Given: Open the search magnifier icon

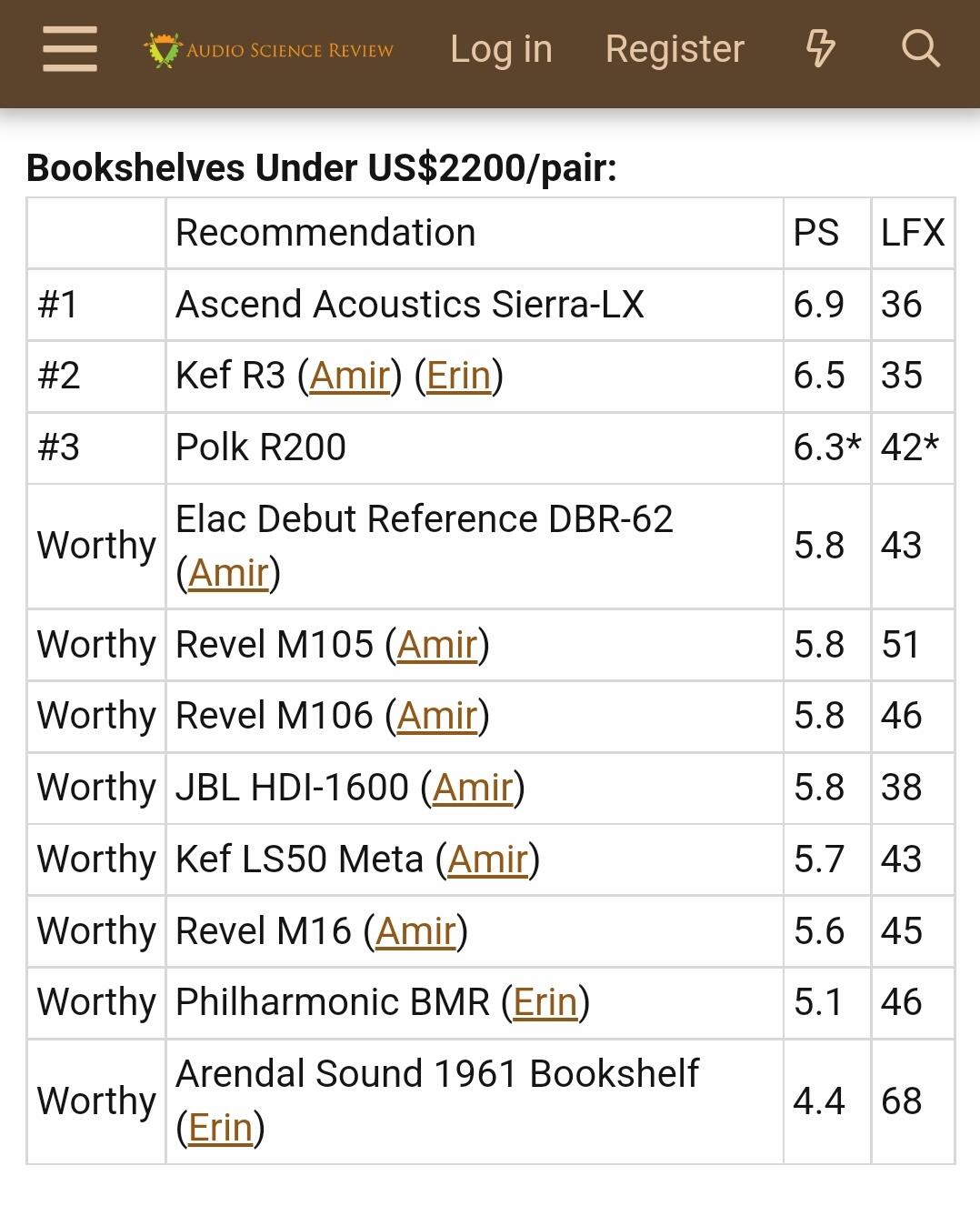Looking at the screenshot, I should [x=920, y=49].
